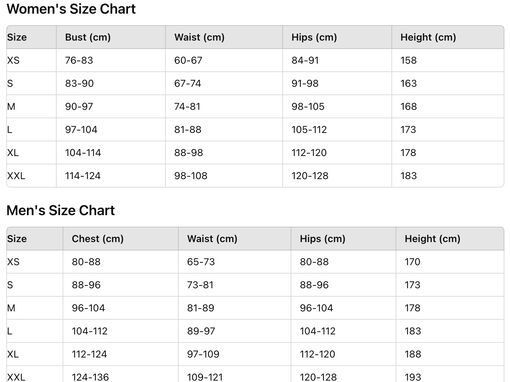Screen dimensions: 510x382
Task: Select men's S waist cell 73-81
Action: click(200, 285)
